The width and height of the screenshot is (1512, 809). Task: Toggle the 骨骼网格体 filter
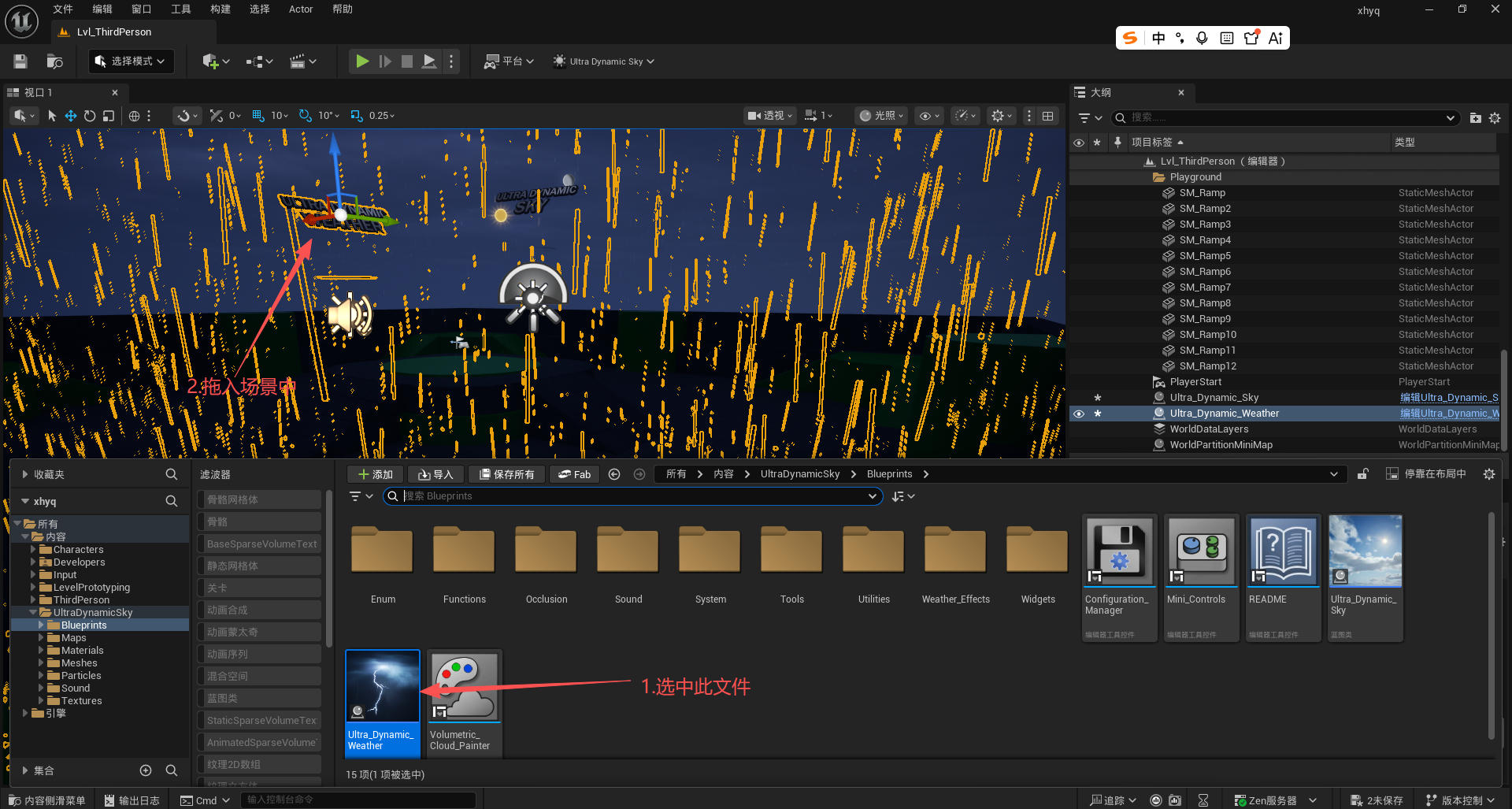click(x=259, y=500)
